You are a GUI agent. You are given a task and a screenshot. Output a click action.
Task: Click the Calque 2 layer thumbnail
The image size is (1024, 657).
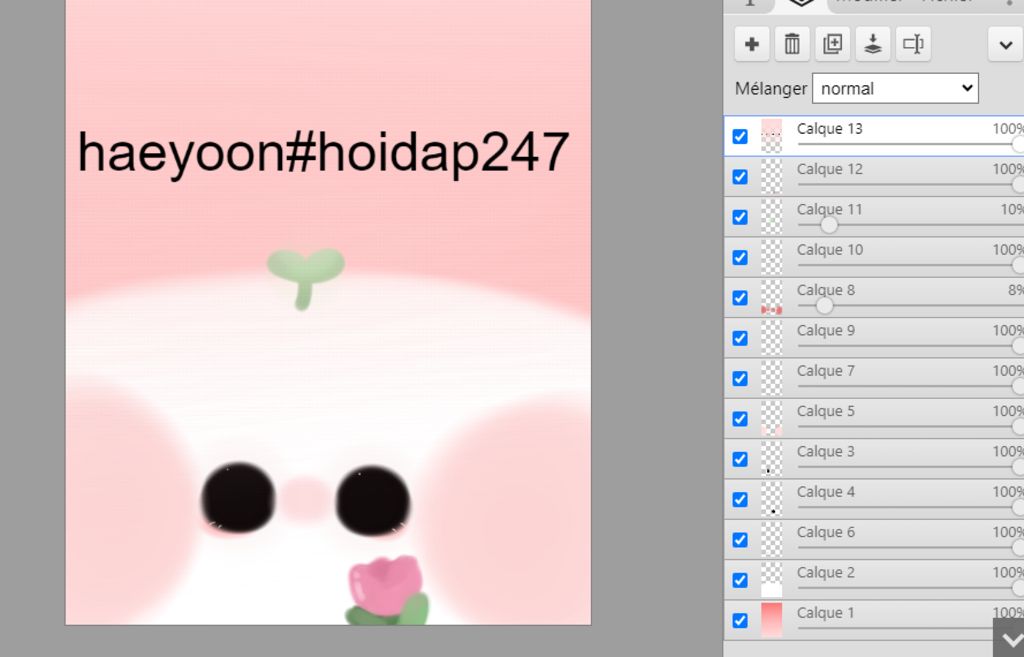pyautogui.click(x=771, y=581)
